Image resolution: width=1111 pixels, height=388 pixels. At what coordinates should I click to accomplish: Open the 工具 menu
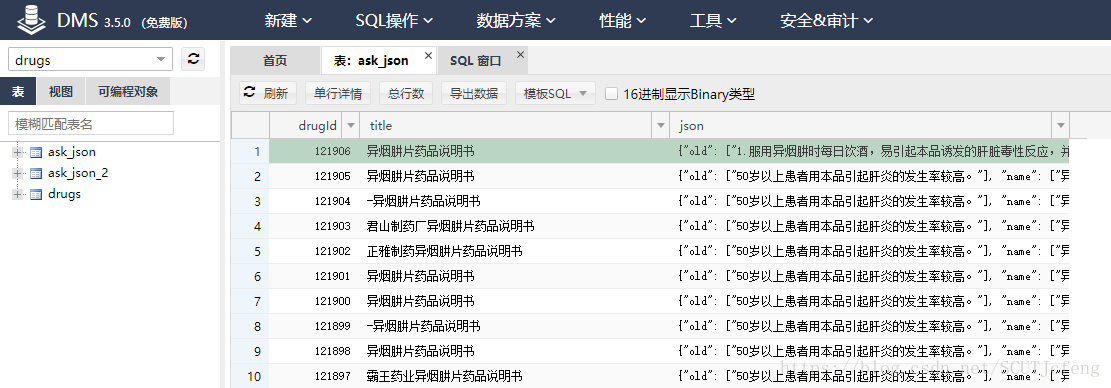coord(714,21)
